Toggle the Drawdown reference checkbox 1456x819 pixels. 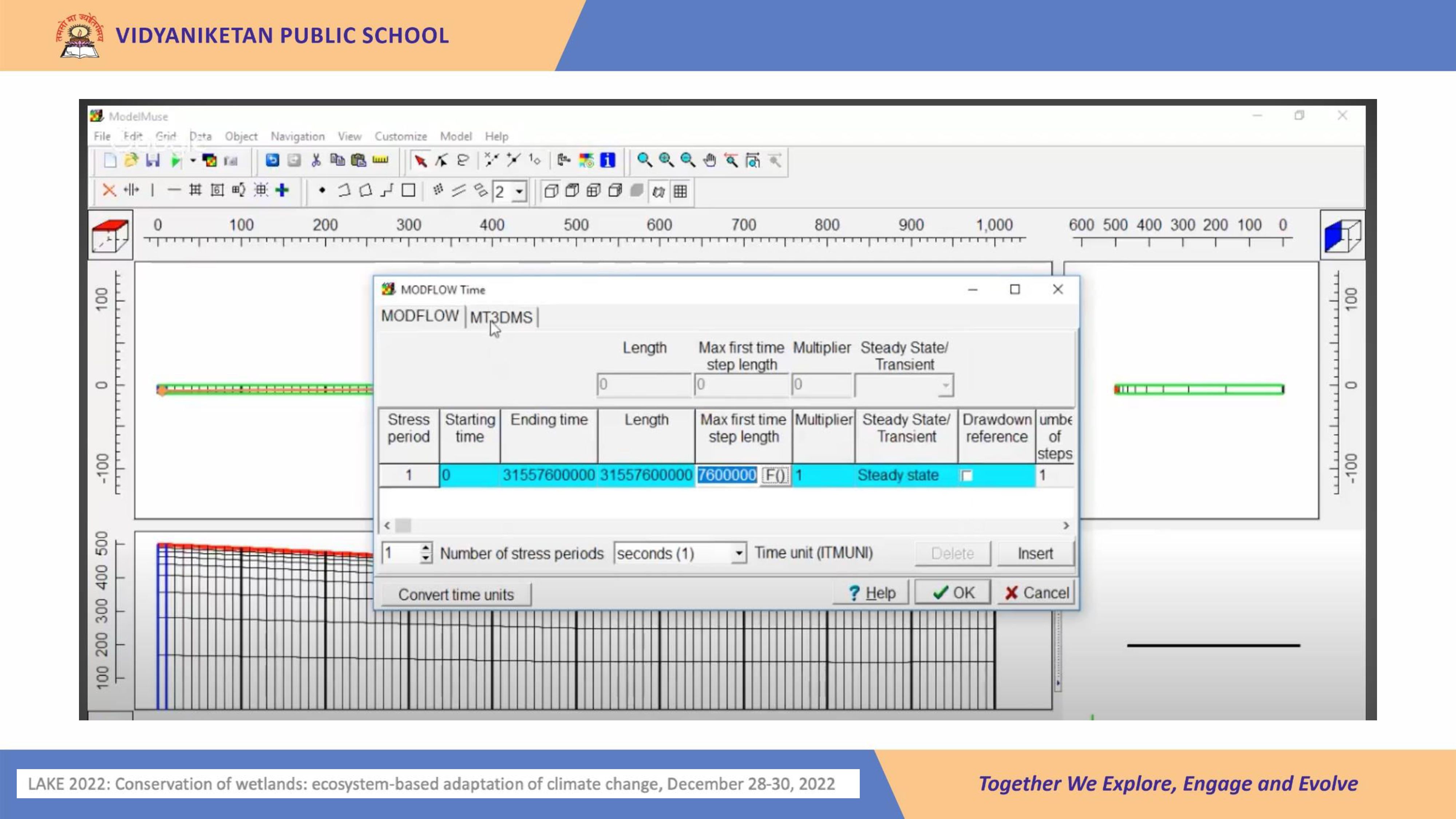967,475
